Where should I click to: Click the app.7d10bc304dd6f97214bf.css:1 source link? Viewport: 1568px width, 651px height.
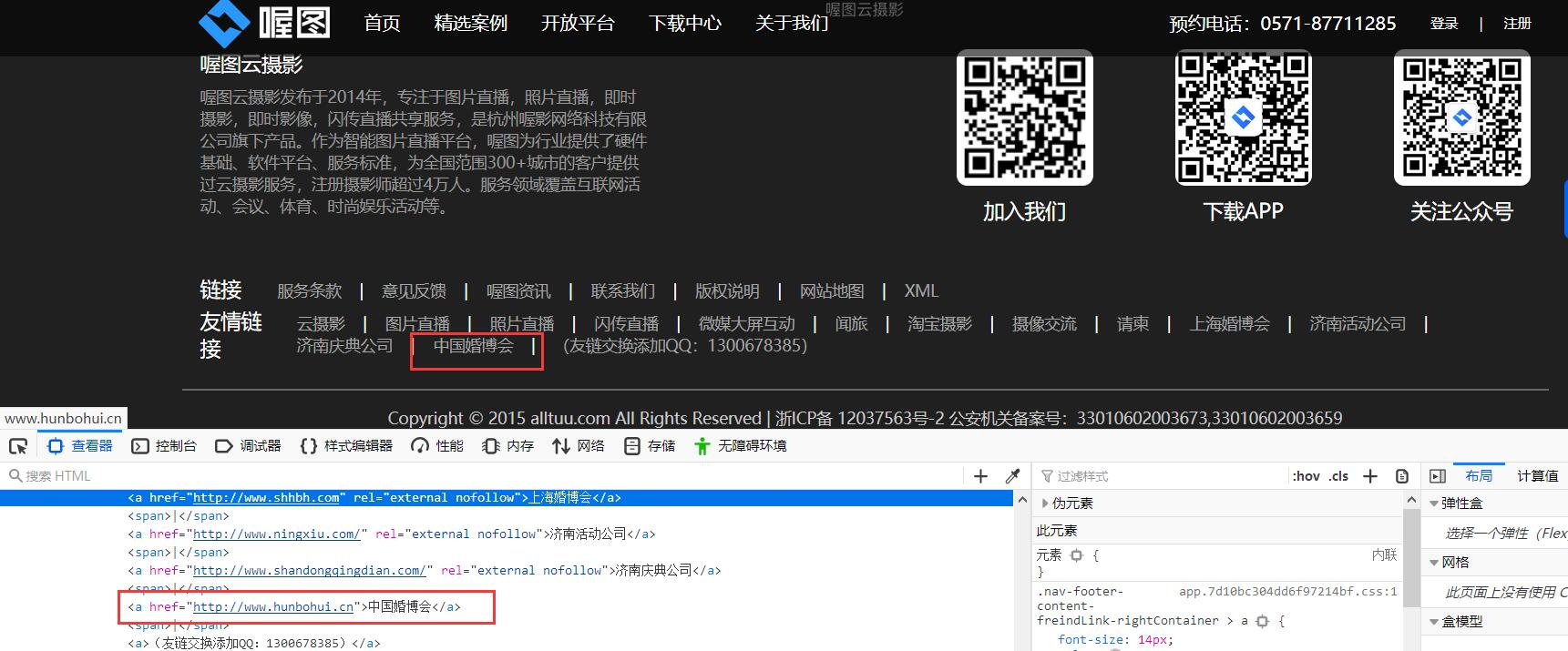click(1287, 592)
